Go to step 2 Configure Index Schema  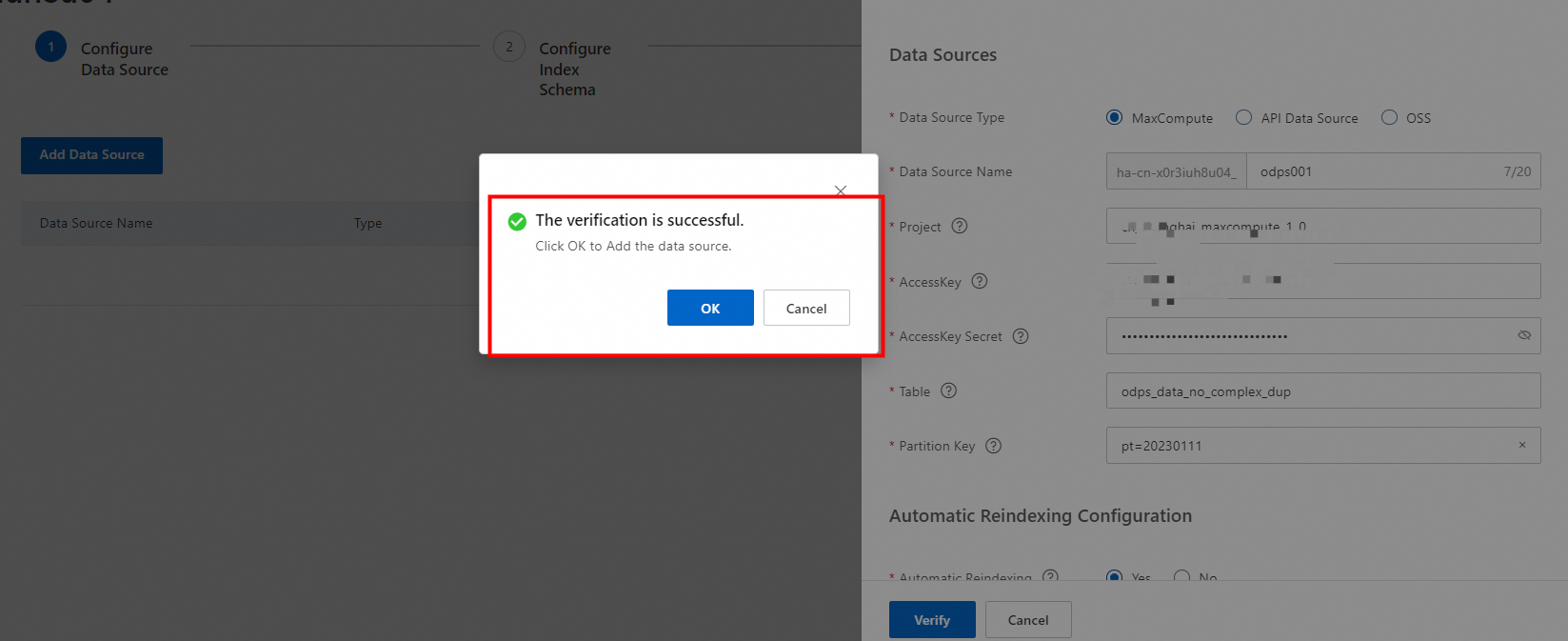tap(509, 47)
